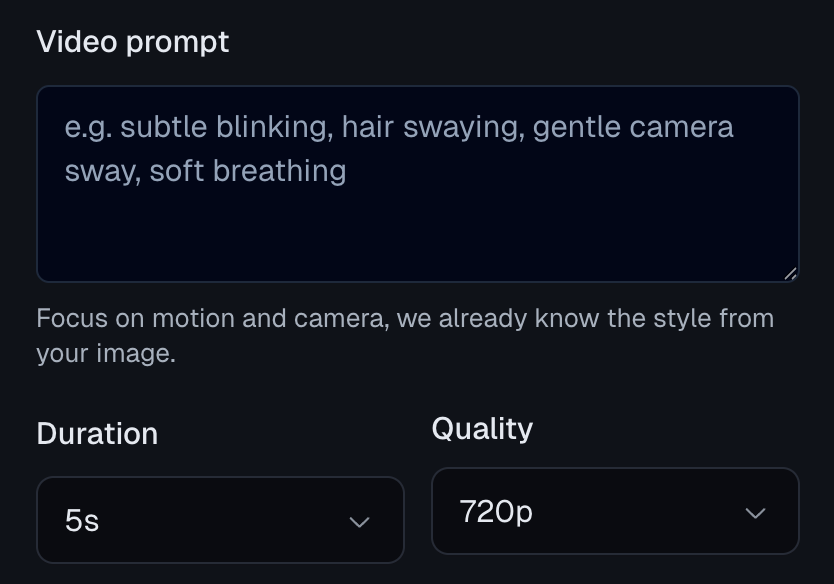Click the "5s" value in Duration
The image size is (834, 584).
tap(82, 521)
